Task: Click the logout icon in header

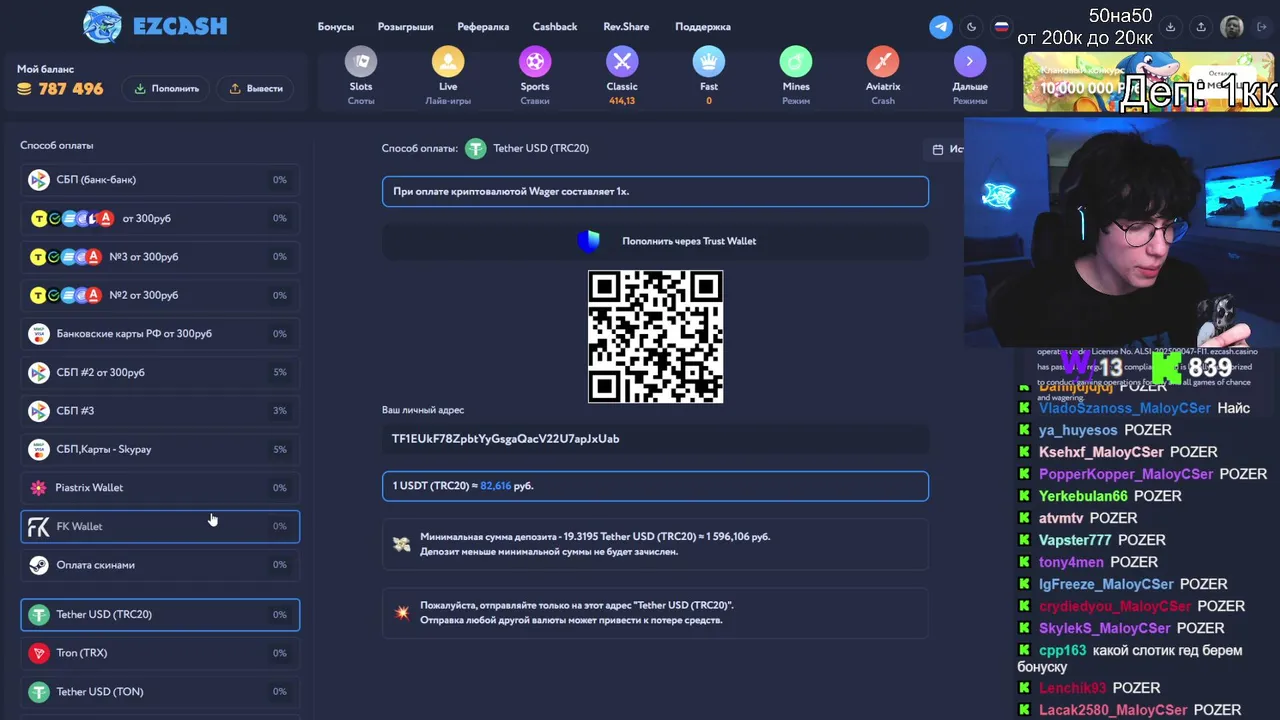Action: (x=1260, y=27)
